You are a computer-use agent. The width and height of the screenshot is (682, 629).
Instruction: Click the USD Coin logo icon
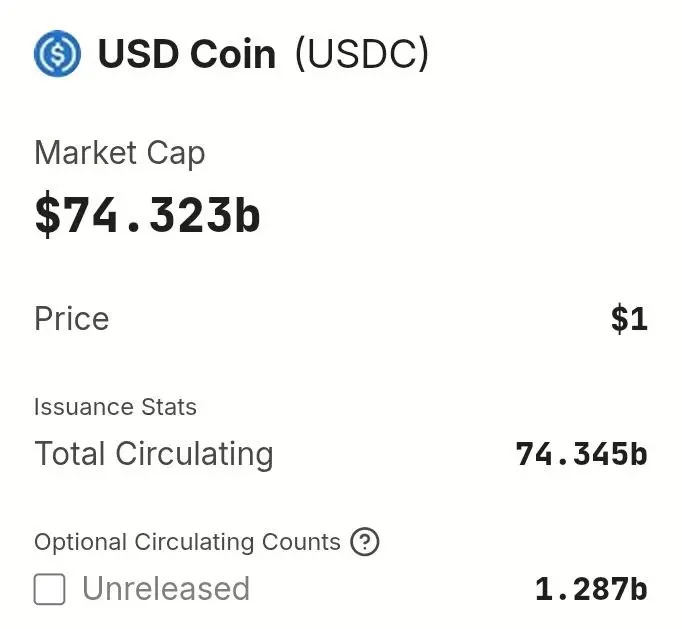point(57,53)
